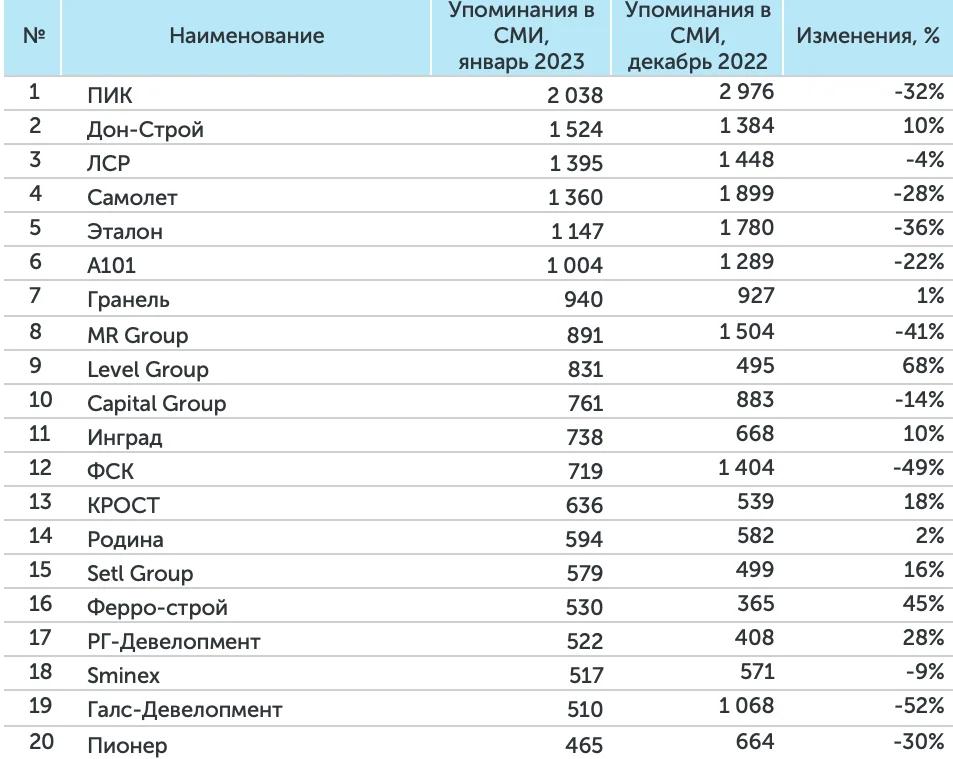Click the "Ферро-строй" name cell
The width and height of the screenshot is (953, 759).
158,607
